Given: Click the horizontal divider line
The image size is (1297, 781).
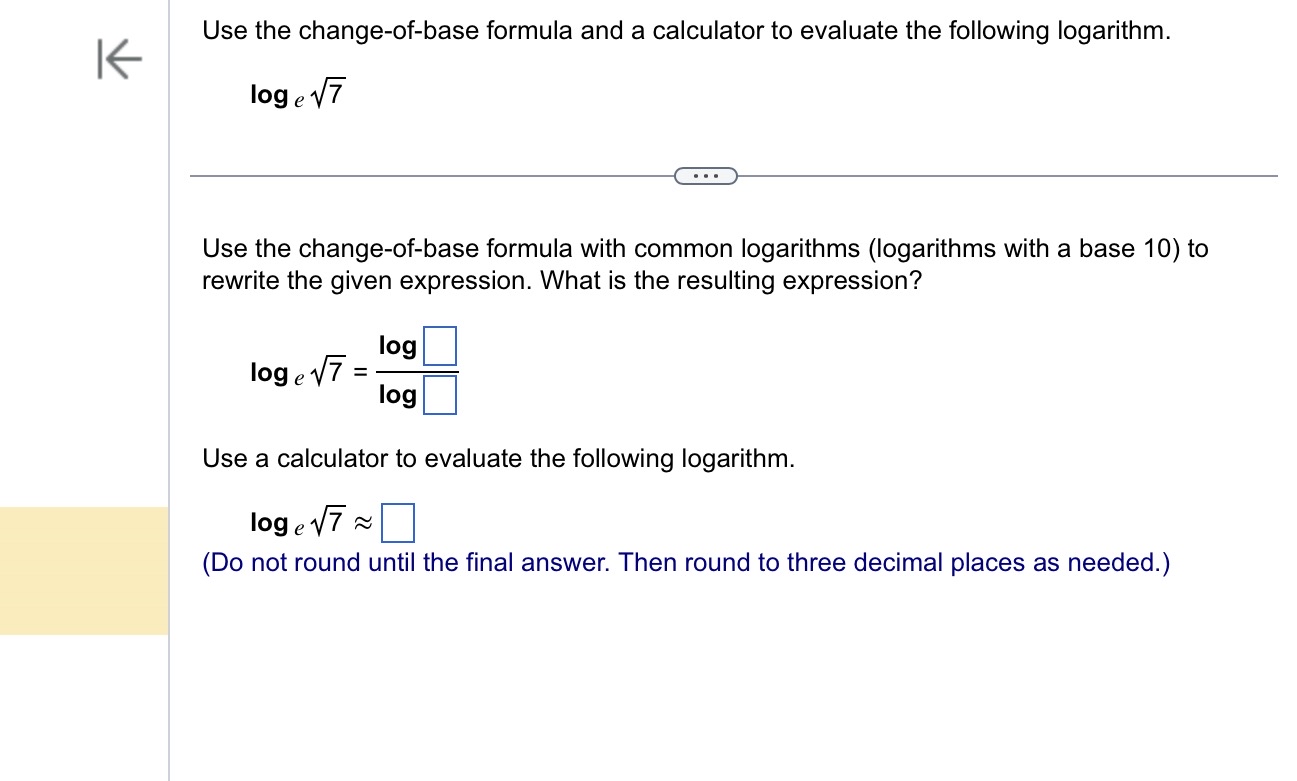Looking at the screenshot, I should (400, 175).
